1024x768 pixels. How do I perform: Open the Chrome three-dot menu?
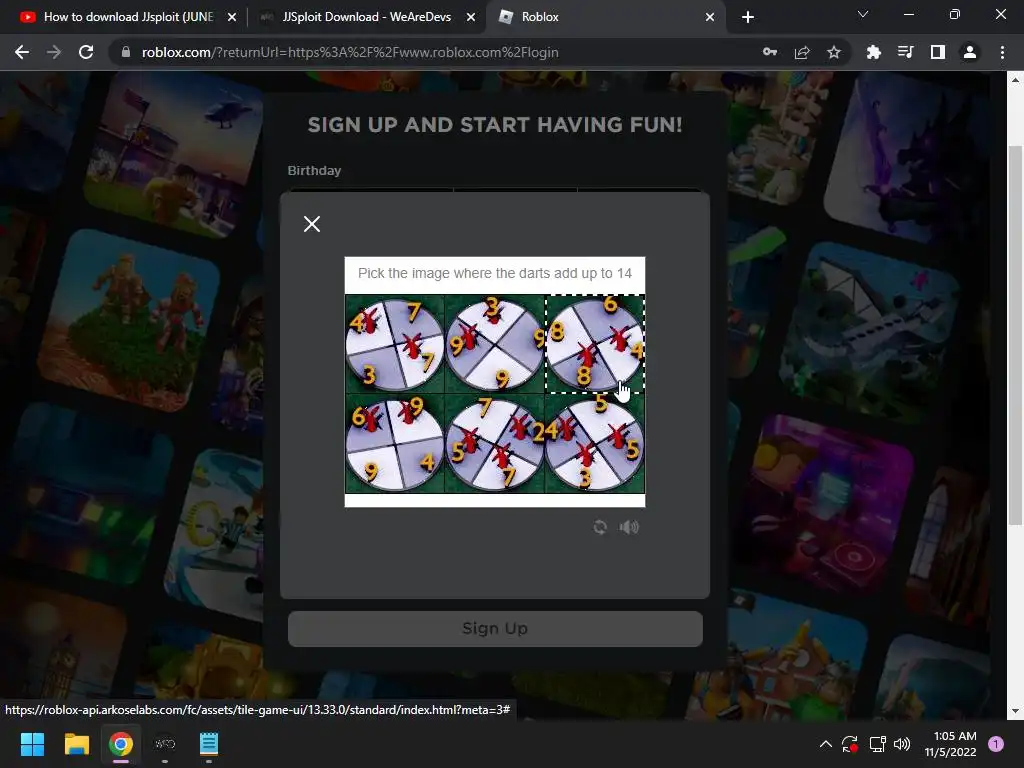tap(1002, 52)
